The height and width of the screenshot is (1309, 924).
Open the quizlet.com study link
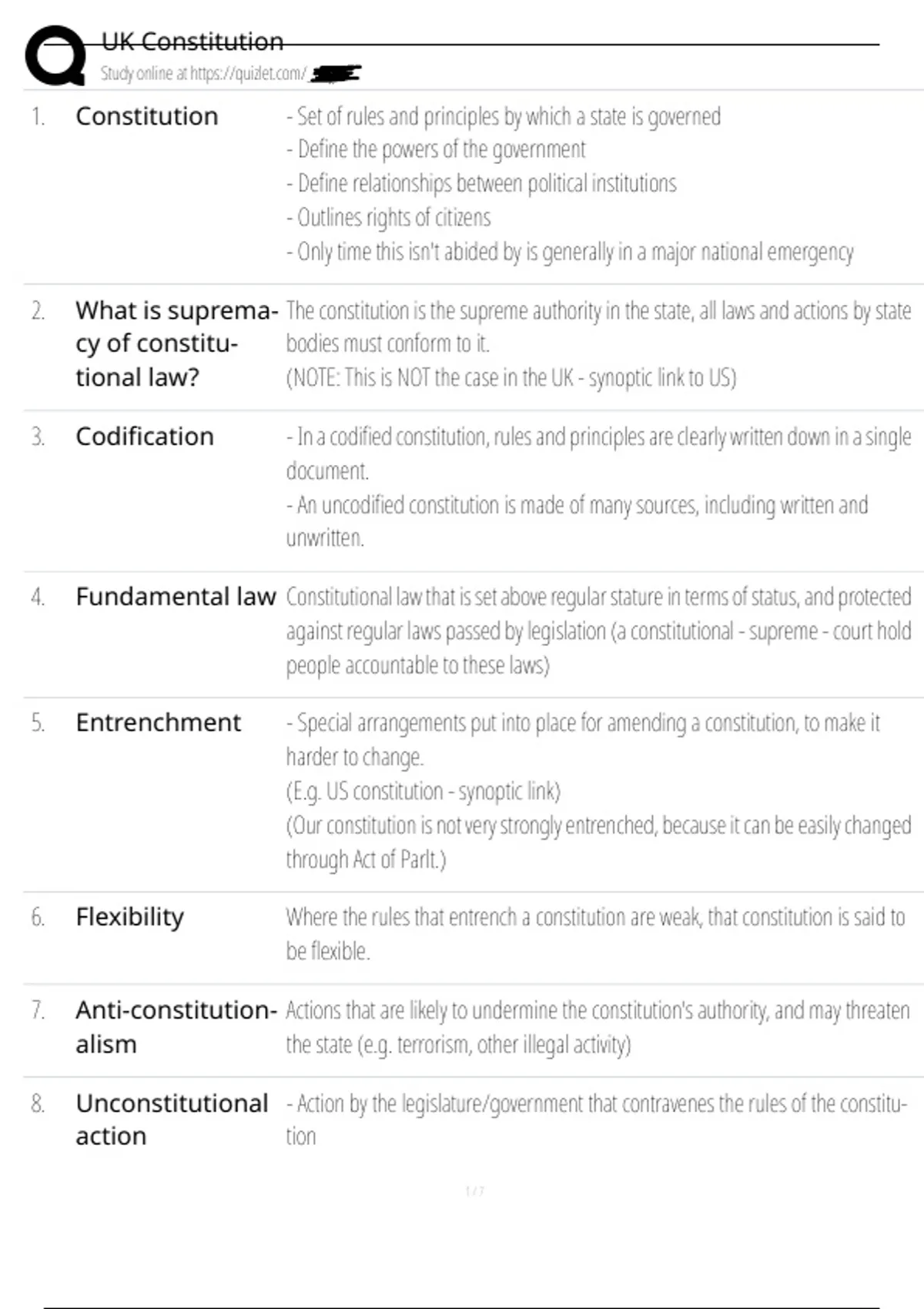tap(203, 74)
